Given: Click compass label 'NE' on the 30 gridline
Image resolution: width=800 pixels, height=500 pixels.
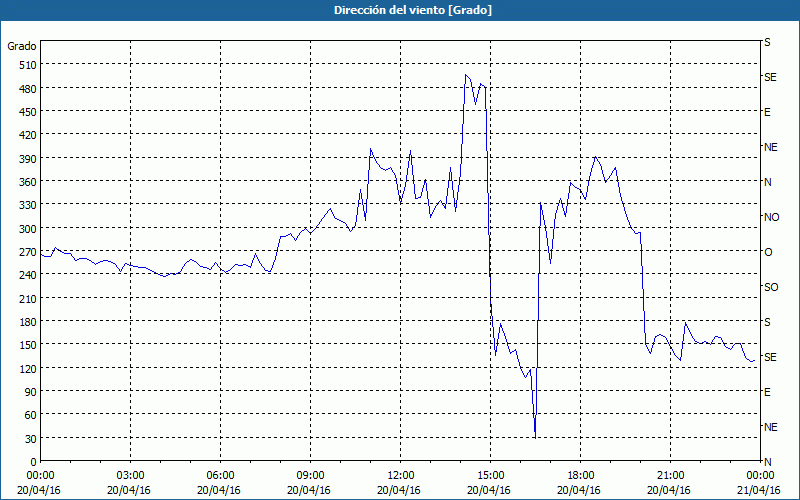Looking at the screenshot, I should tap(770, 427).
